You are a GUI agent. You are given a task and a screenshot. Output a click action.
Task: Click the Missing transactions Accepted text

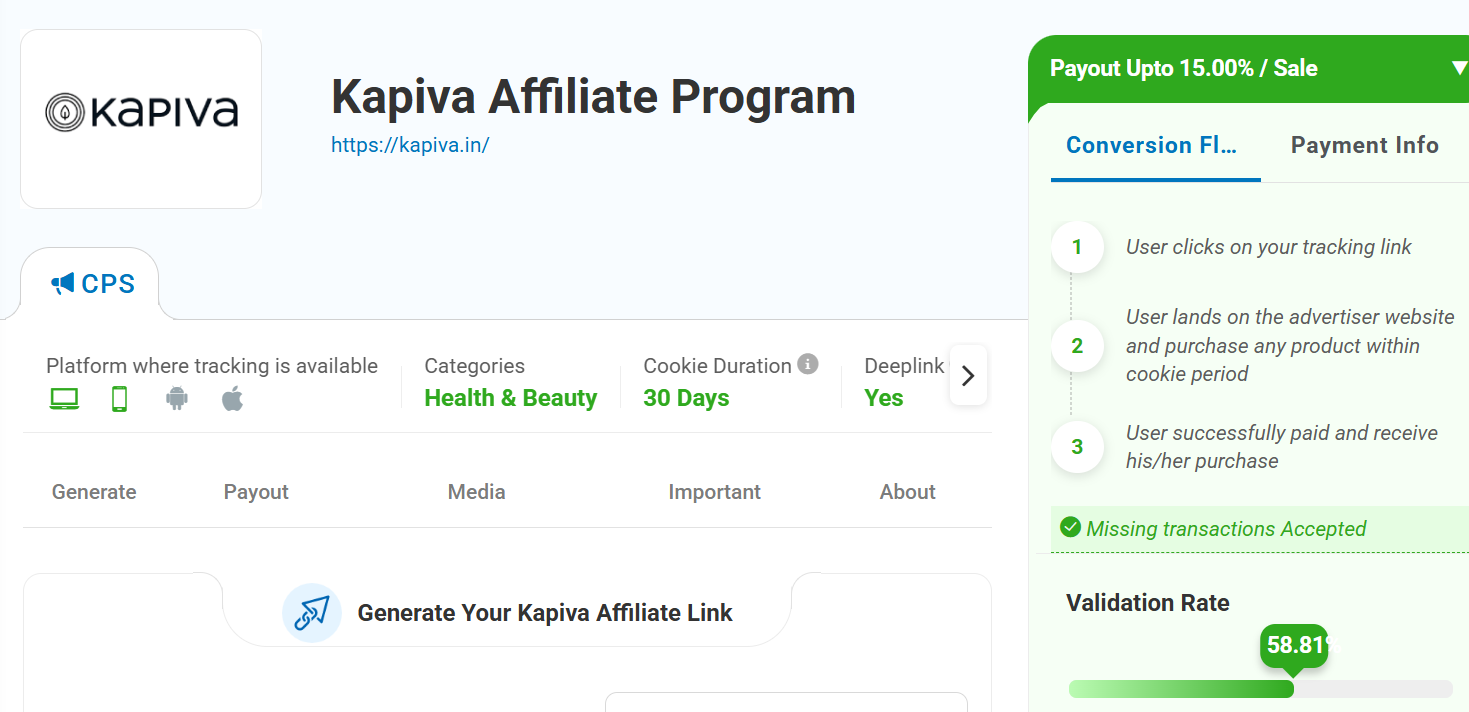(x=1226, y=529)
